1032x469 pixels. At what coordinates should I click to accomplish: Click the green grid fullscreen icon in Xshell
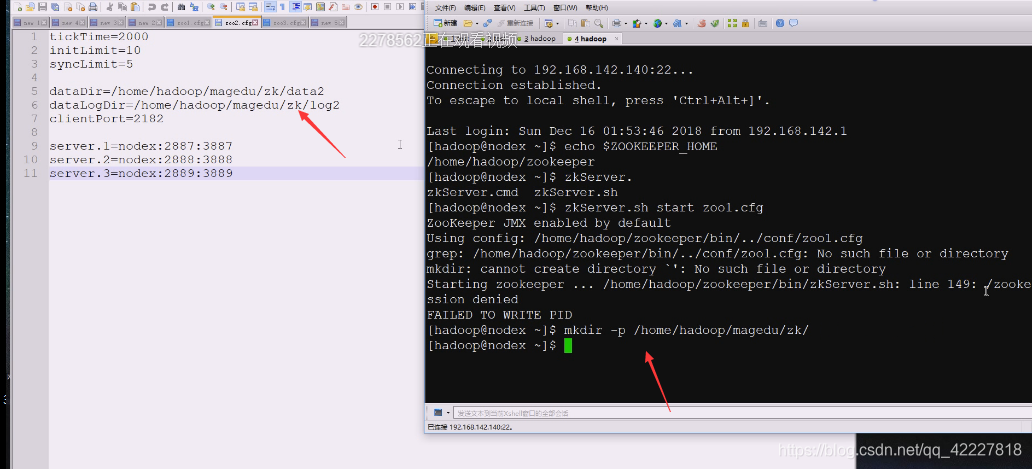click(x=733, y=23)
